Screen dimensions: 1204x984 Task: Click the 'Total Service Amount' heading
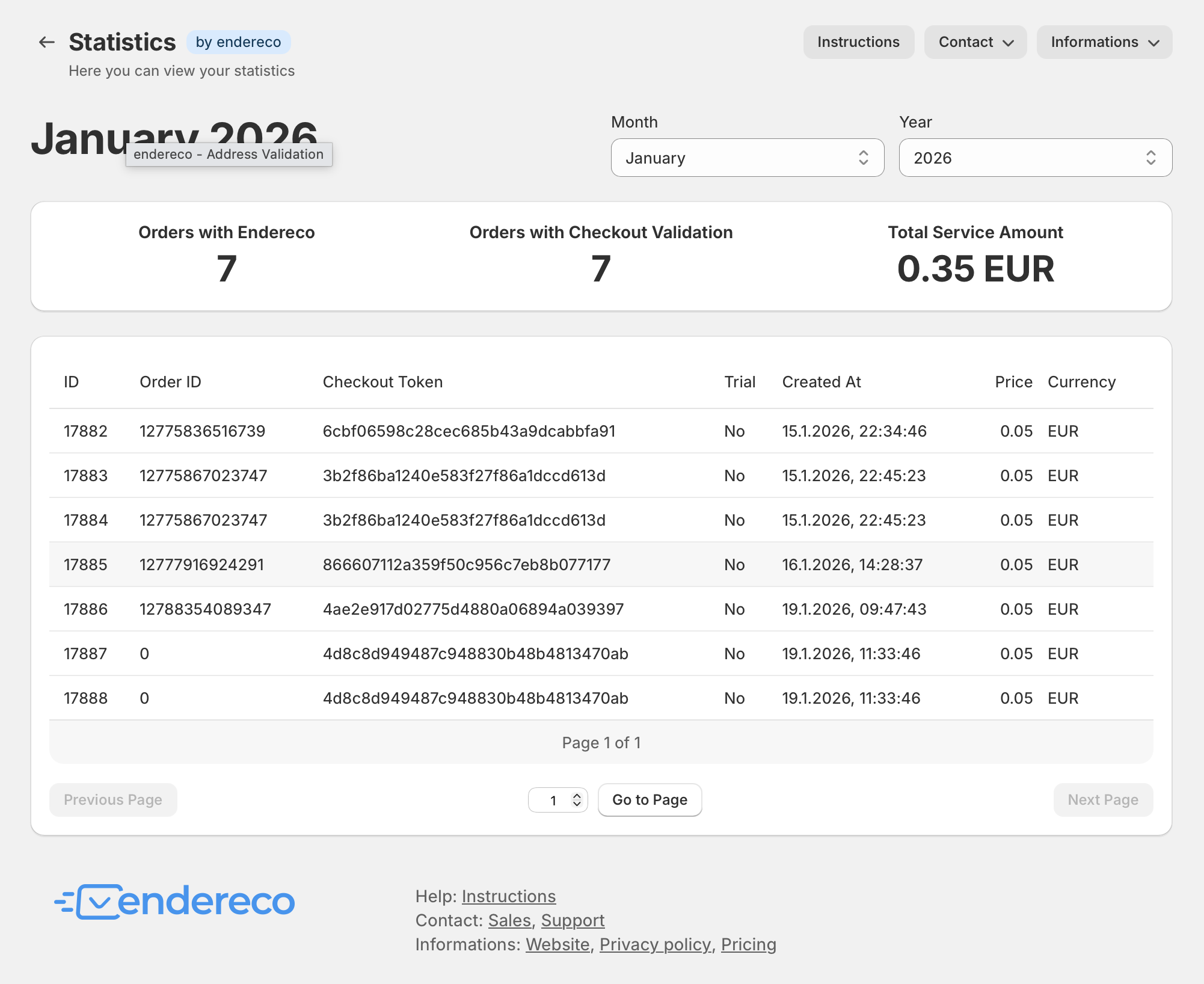point(975,232)
